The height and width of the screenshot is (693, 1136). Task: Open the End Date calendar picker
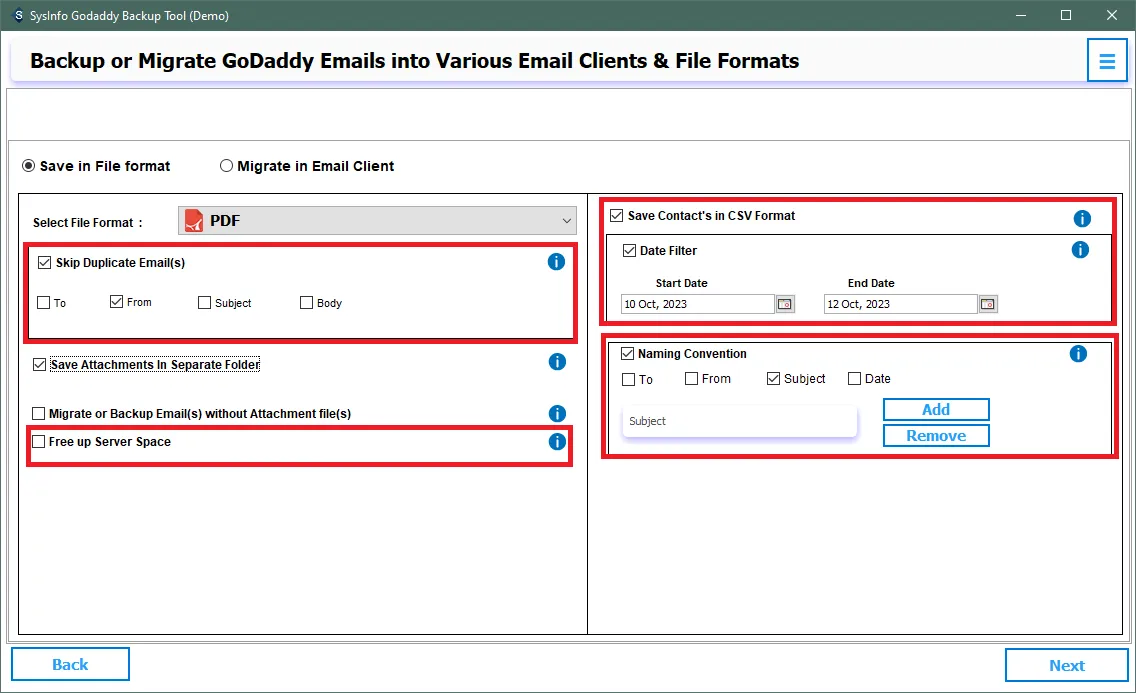[x=988, y=304]
